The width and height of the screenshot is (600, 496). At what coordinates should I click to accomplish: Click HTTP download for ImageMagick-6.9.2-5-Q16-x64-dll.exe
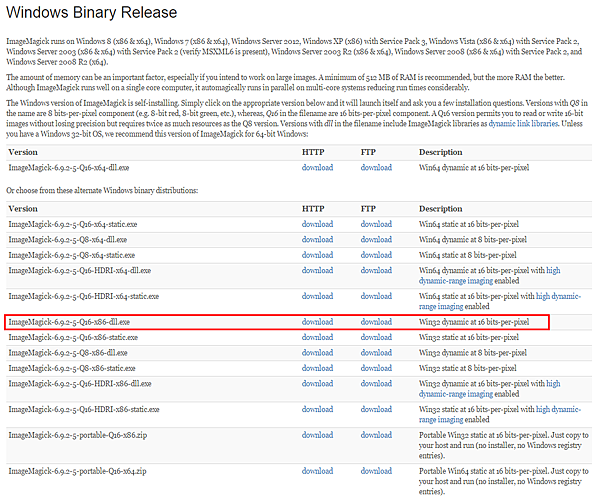coord(317,167)
